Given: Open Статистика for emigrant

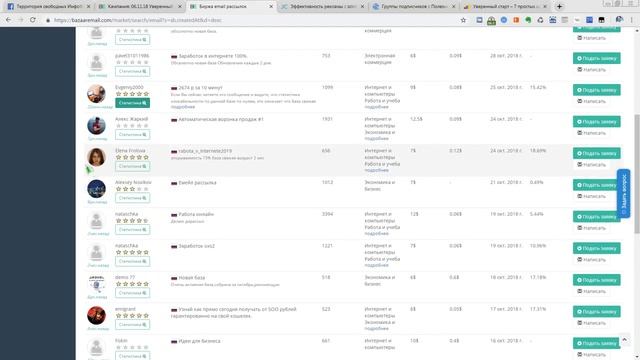Looking at the screenshot, I should click(132, 324).
